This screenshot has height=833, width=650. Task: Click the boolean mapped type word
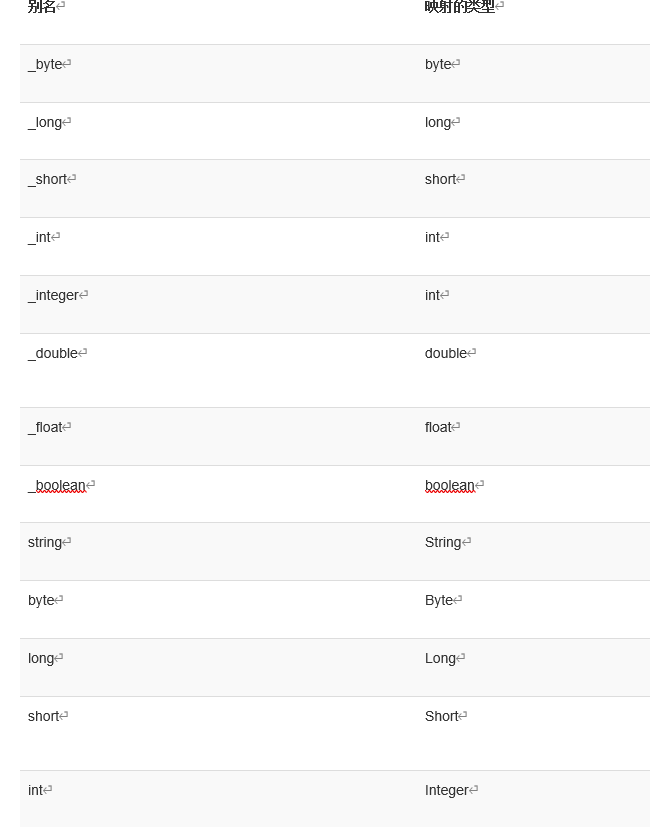[450, 486]
